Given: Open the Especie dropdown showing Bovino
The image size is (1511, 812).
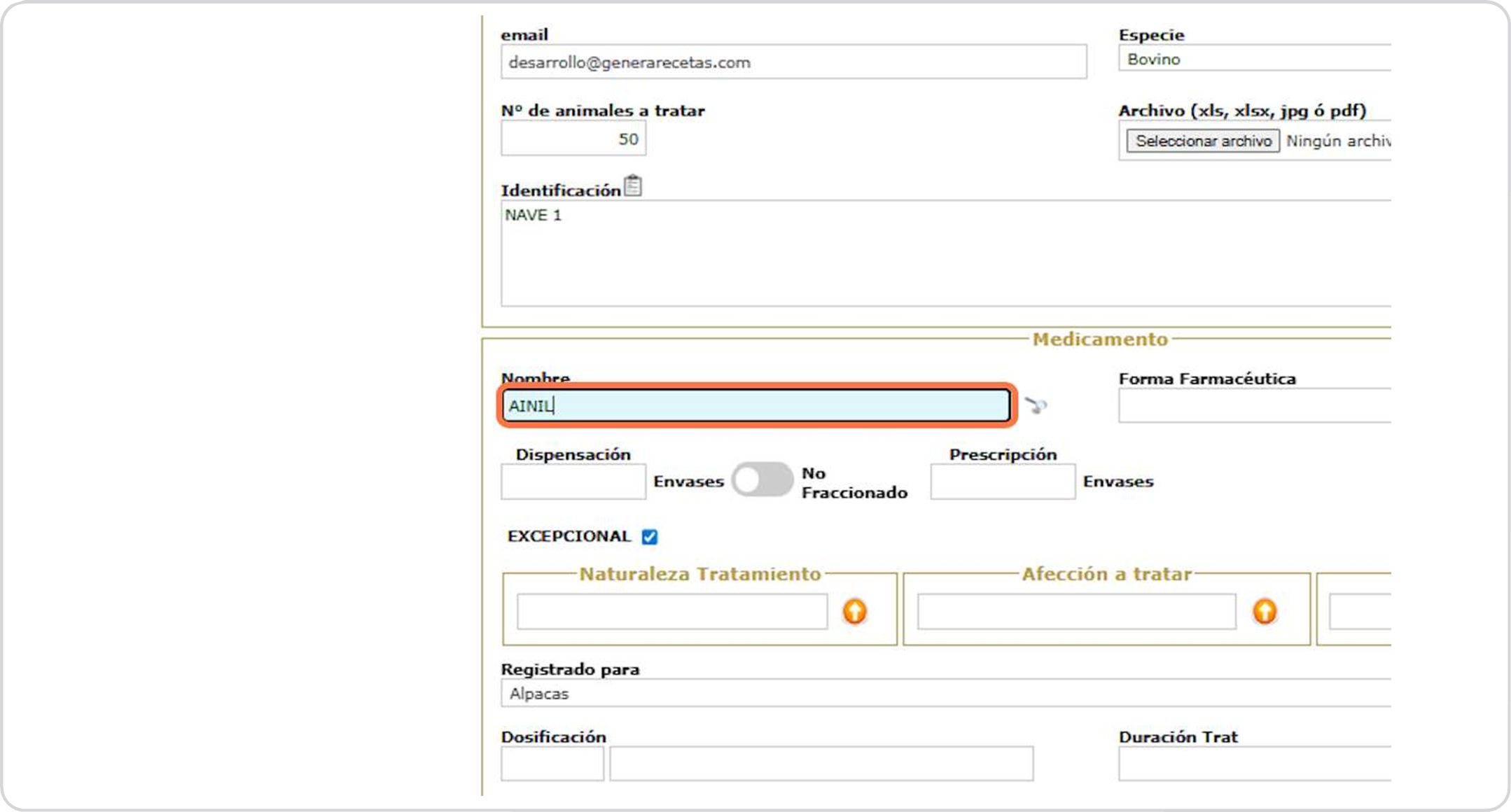Looking at the screenshot, I should tap(1253, 59).
